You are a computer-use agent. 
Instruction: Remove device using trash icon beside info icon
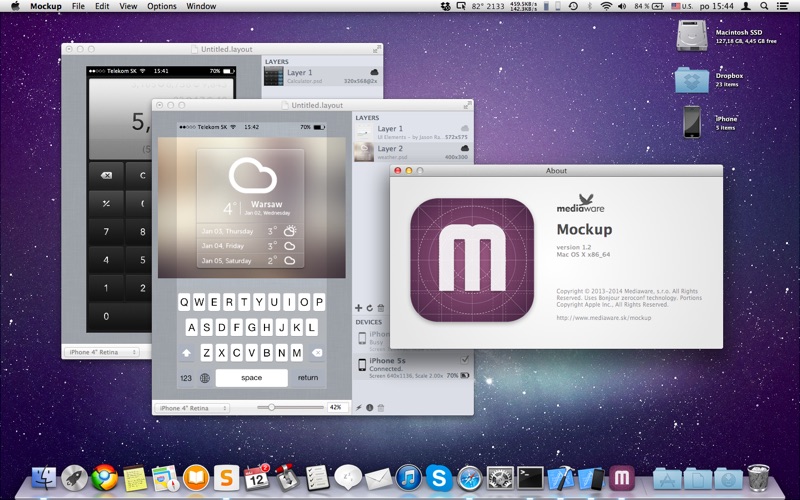381,408
